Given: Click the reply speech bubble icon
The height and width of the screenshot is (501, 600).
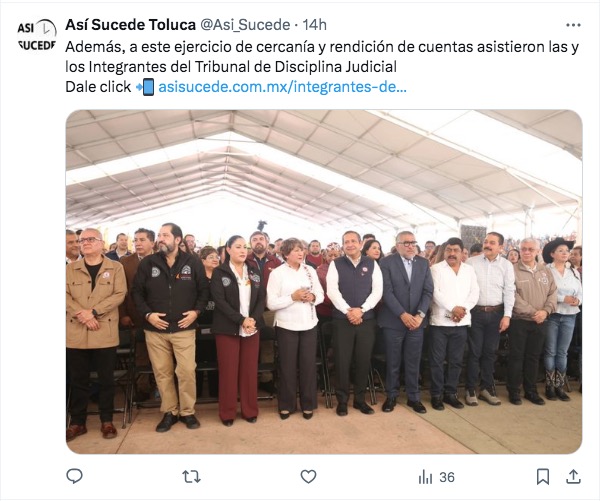Looking at the screenshot, I should click(x=74, y=477).
